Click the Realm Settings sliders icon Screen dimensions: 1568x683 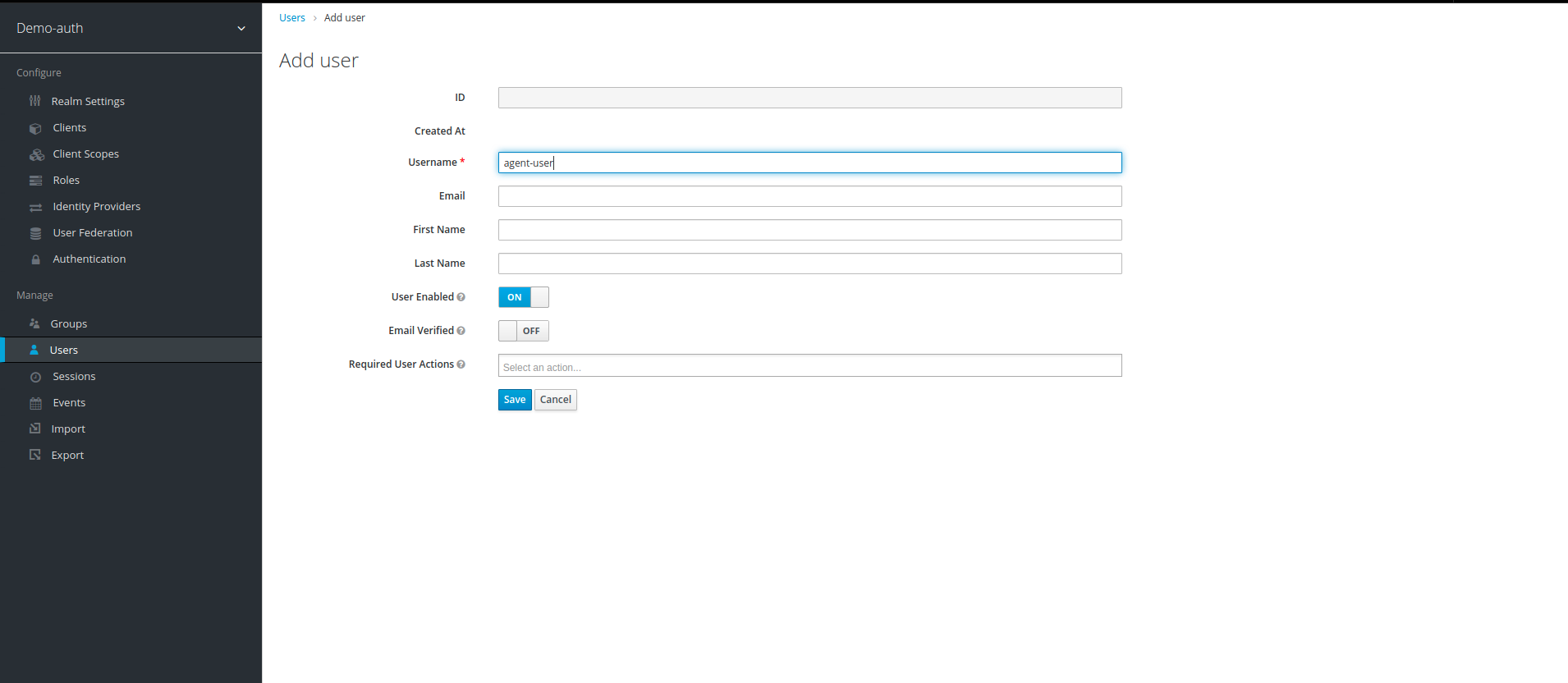pyautogui.click(x=34, y=101)
